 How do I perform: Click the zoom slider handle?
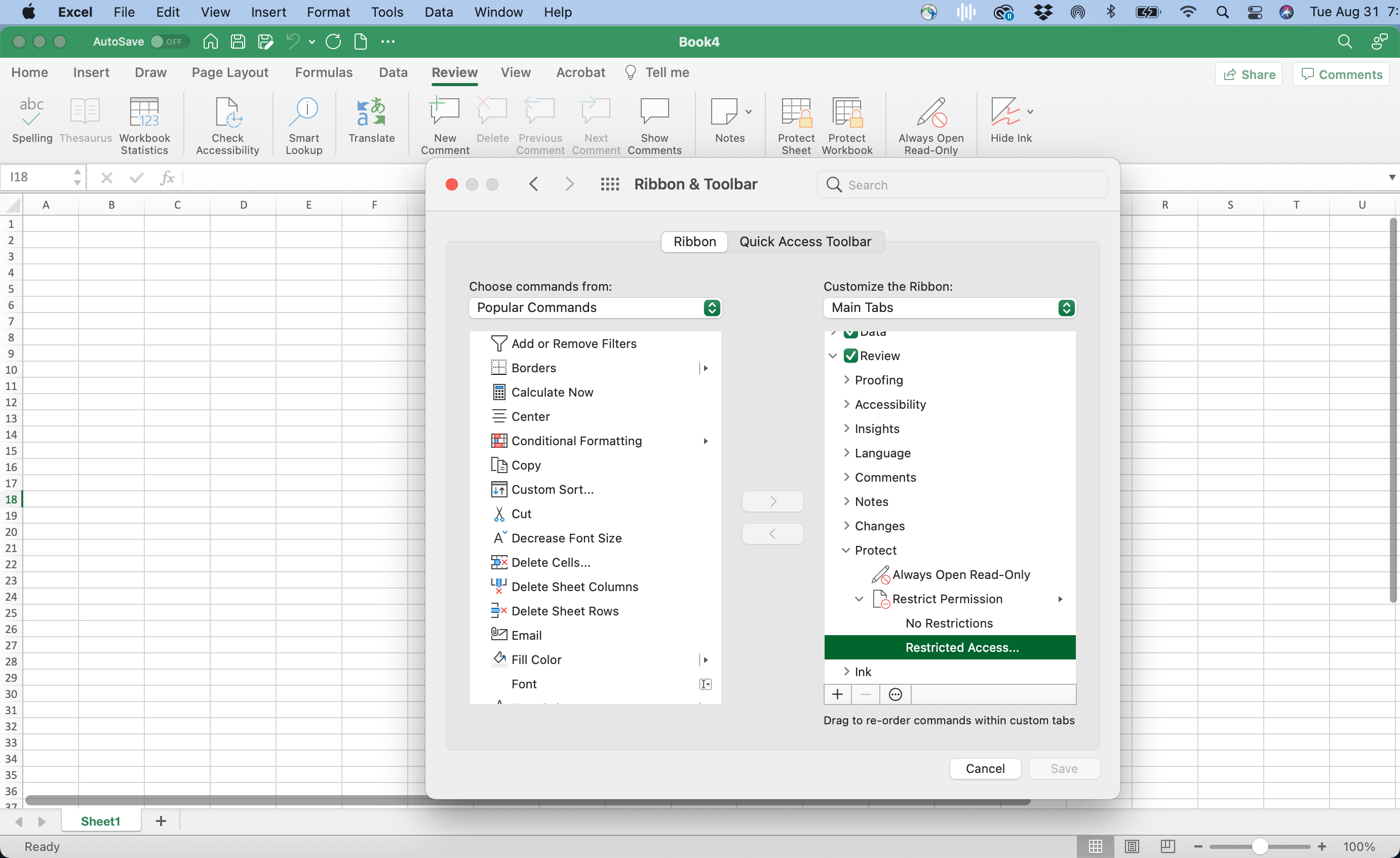(x=1259, y=846)
